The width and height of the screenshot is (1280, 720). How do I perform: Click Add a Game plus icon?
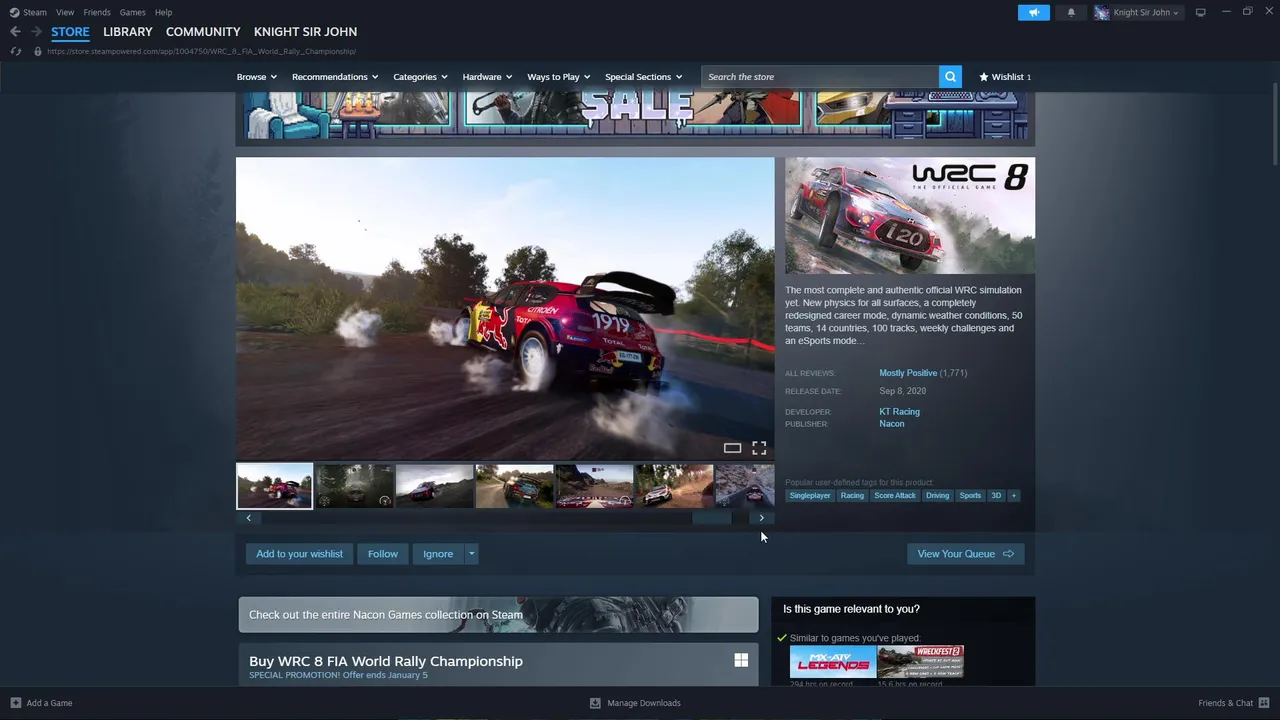pyautogui.click(x=15, y=703)
